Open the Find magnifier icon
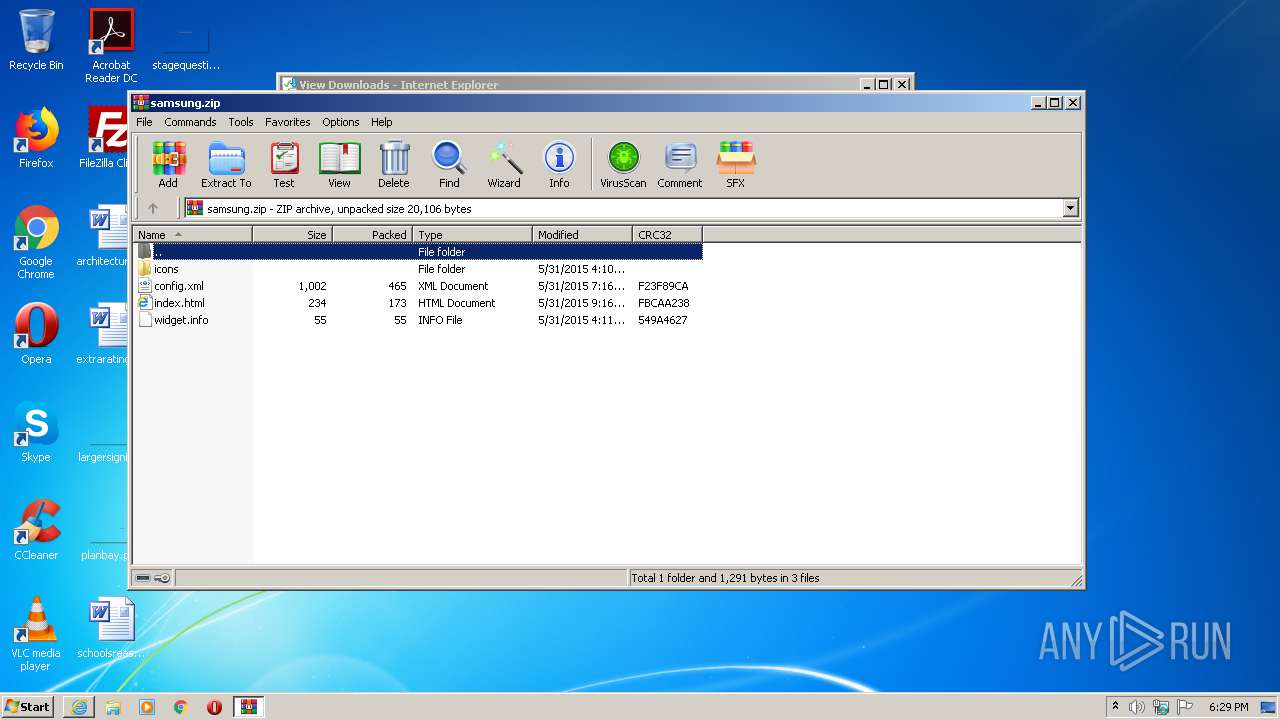1280x720 pixels. [449, 165]
